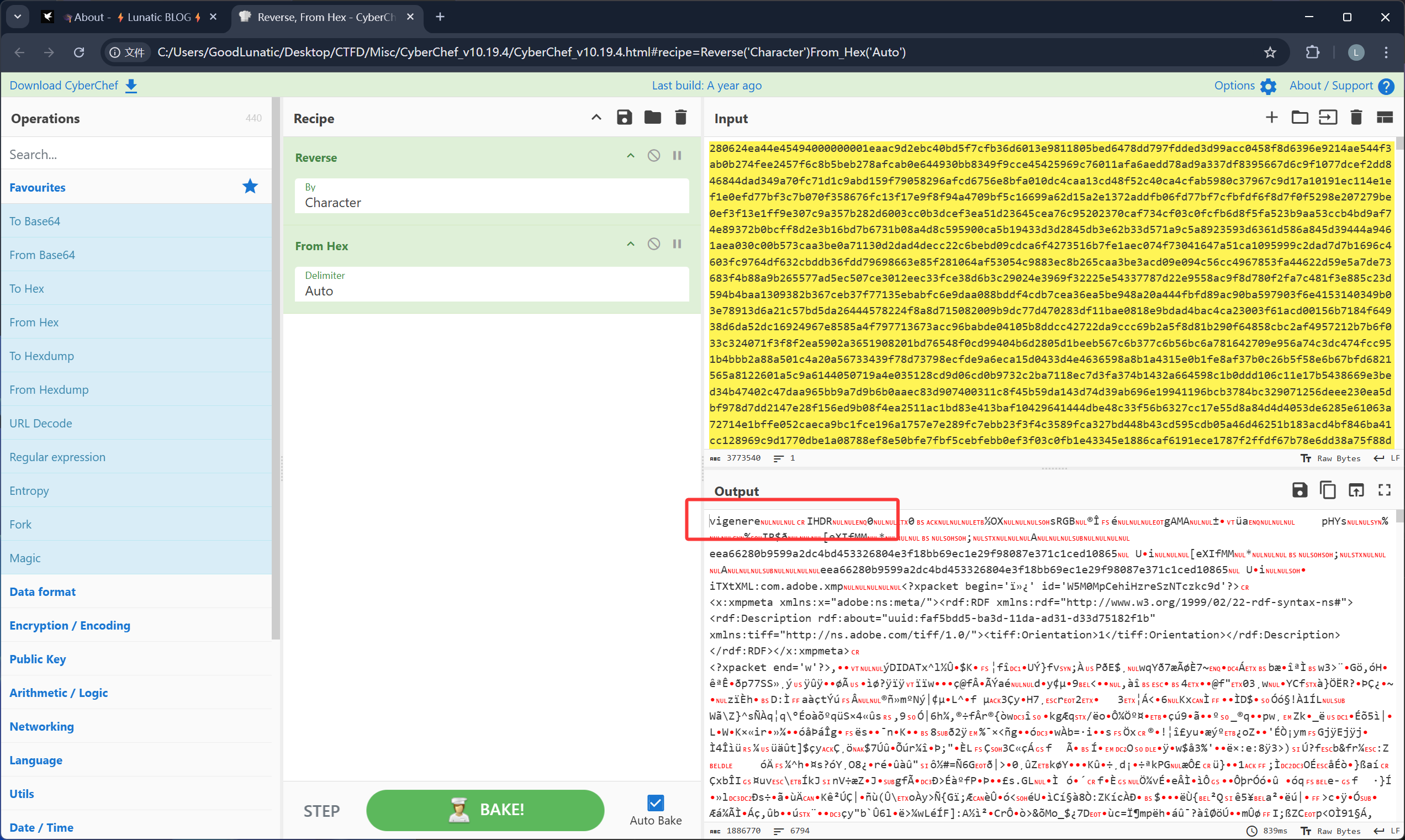Collapse the From Hex operation arguments
1405x840 pixels.
pos(630,244)
